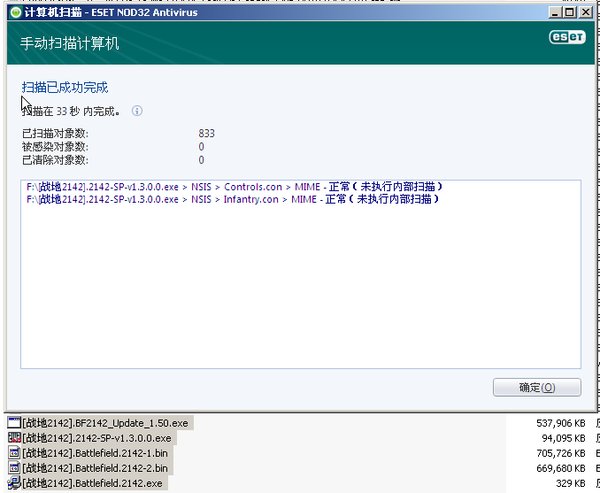Screen dimensions: 600x493
Task: Click the green ESET title bar icon
Action: pos(16,12)
